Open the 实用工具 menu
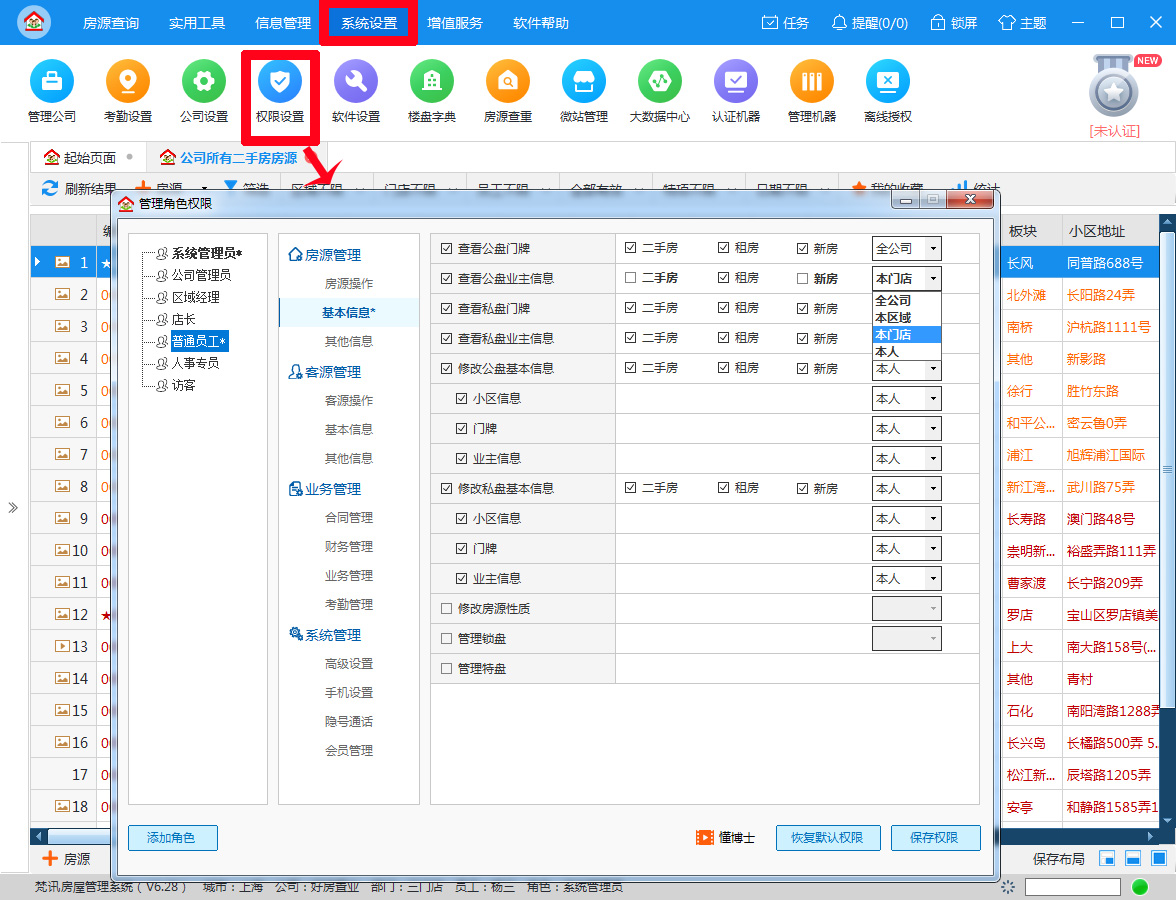 click(x=196, y=22)
